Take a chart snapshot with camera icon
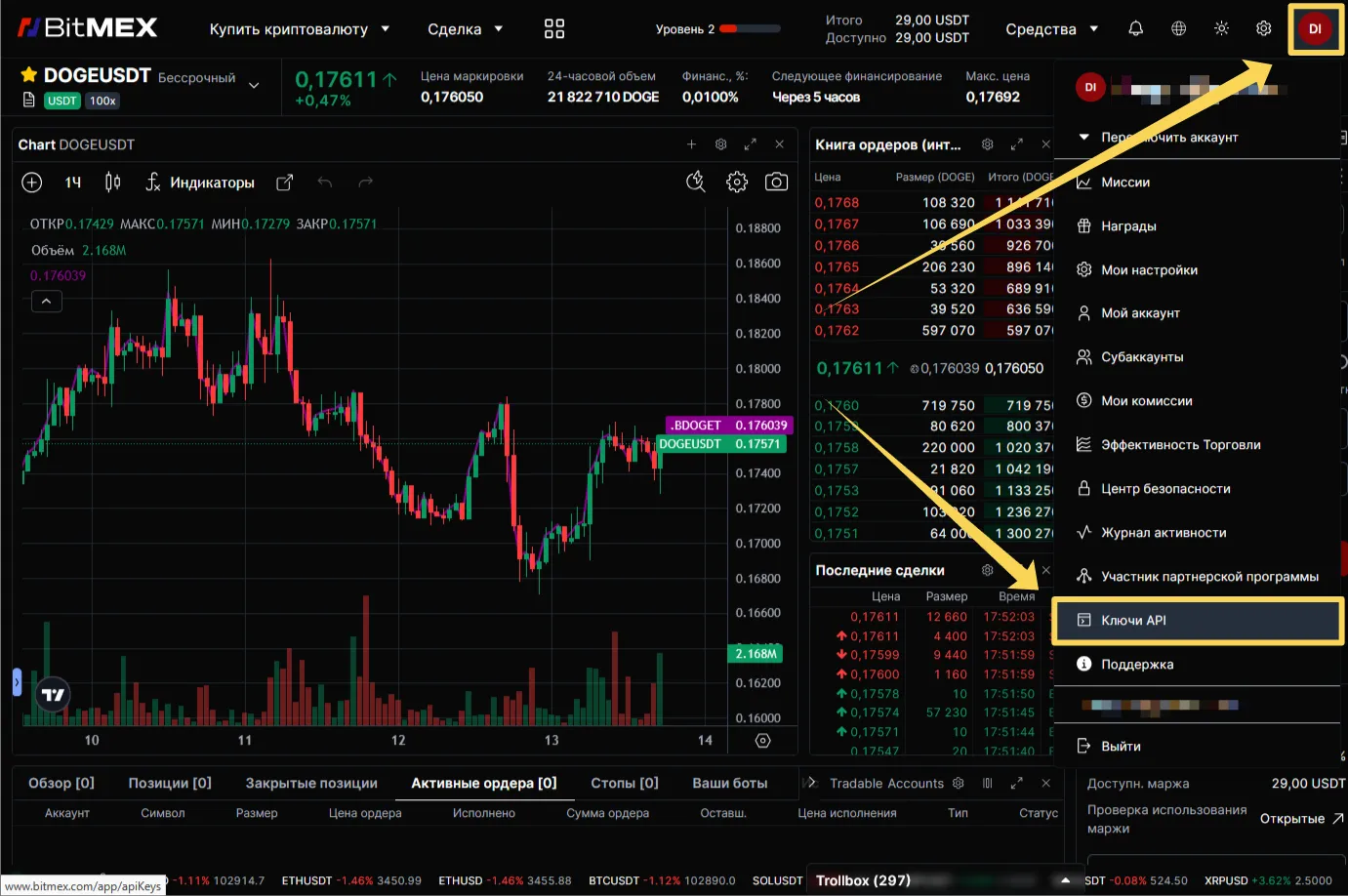 (776, 183)
